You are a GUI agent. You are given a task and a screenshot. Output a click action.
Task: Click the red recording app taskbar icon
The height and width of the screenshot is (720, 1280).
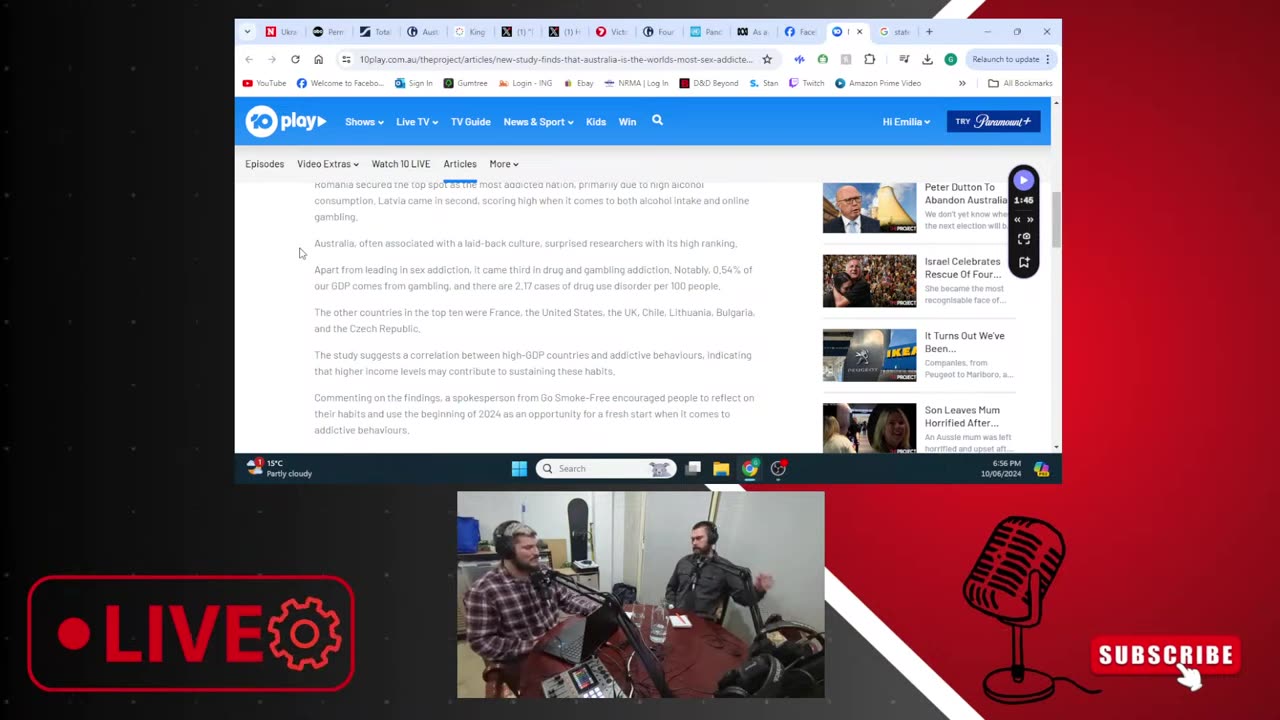[779, 468]
